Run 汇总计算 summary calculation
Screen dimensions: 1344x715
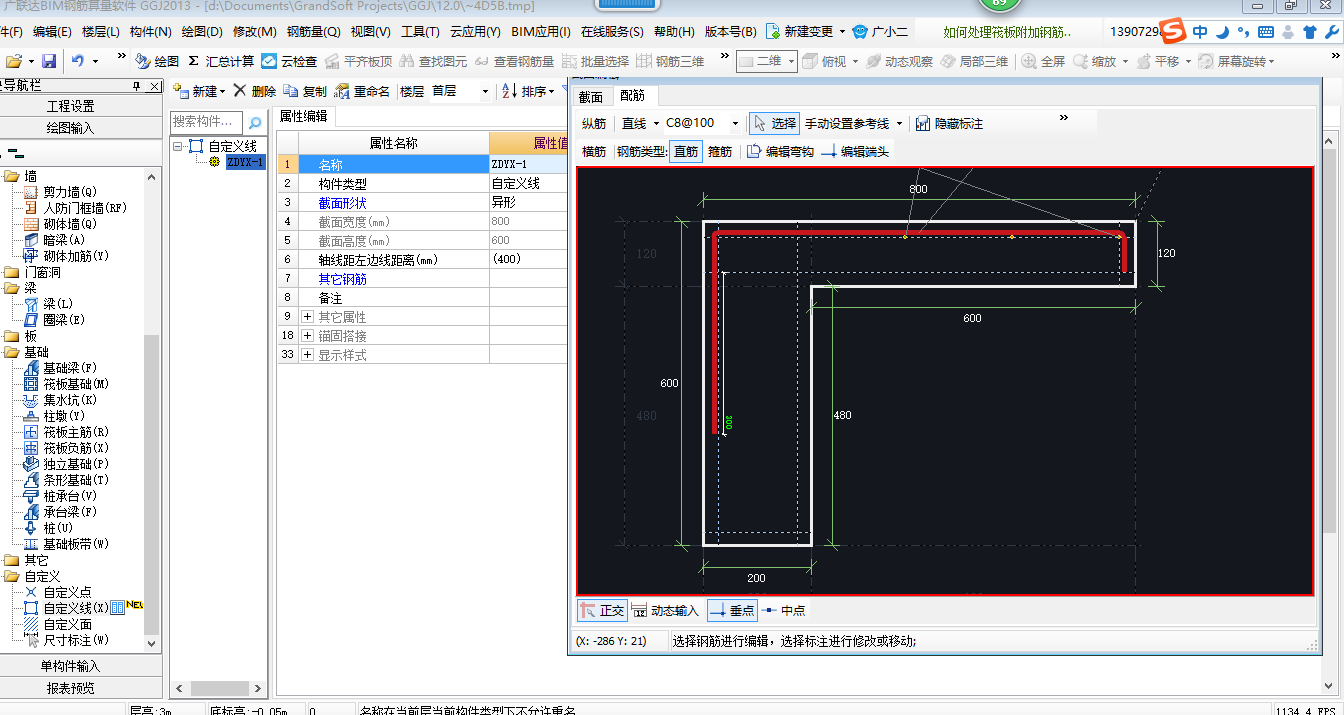pos(221,61)
